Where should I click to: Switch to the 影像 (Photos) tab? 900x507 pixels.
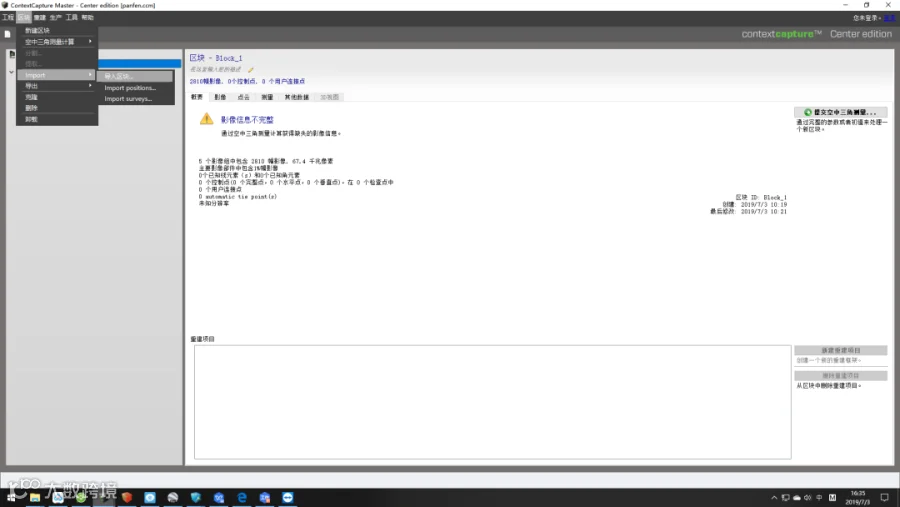[220, 97]
